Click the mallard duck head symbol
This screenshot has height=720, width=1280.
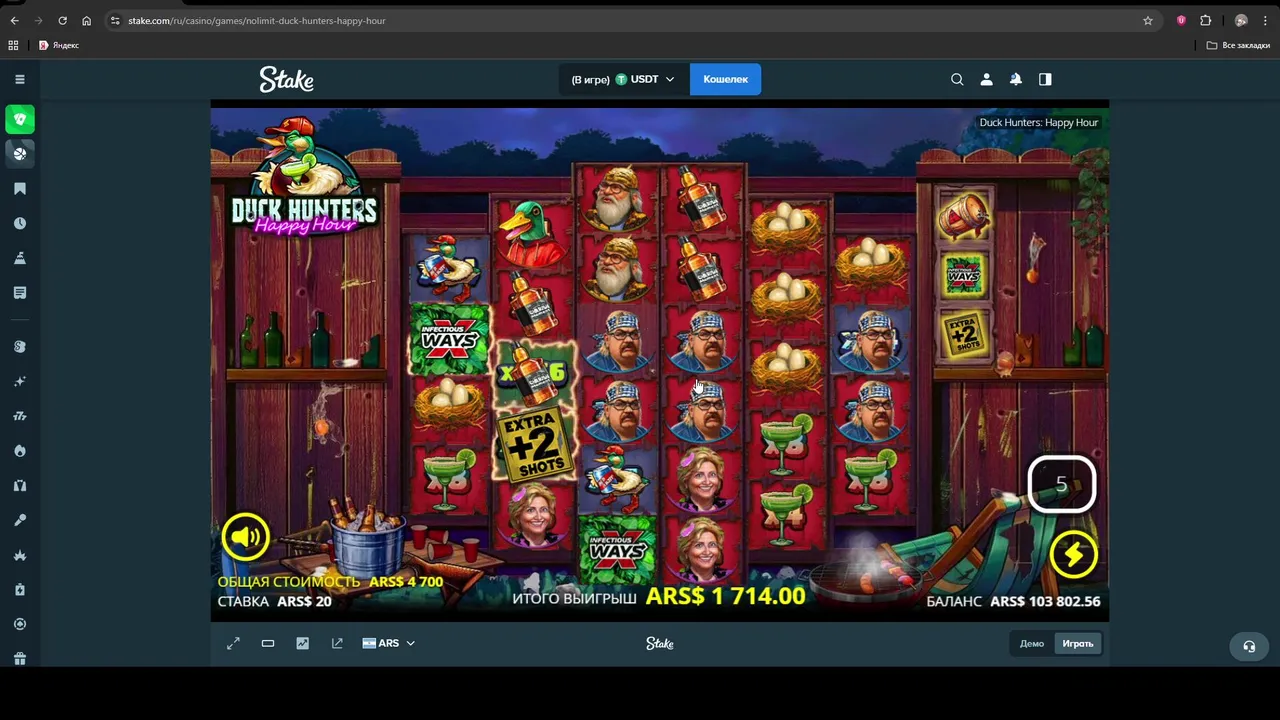coord(533,232)
